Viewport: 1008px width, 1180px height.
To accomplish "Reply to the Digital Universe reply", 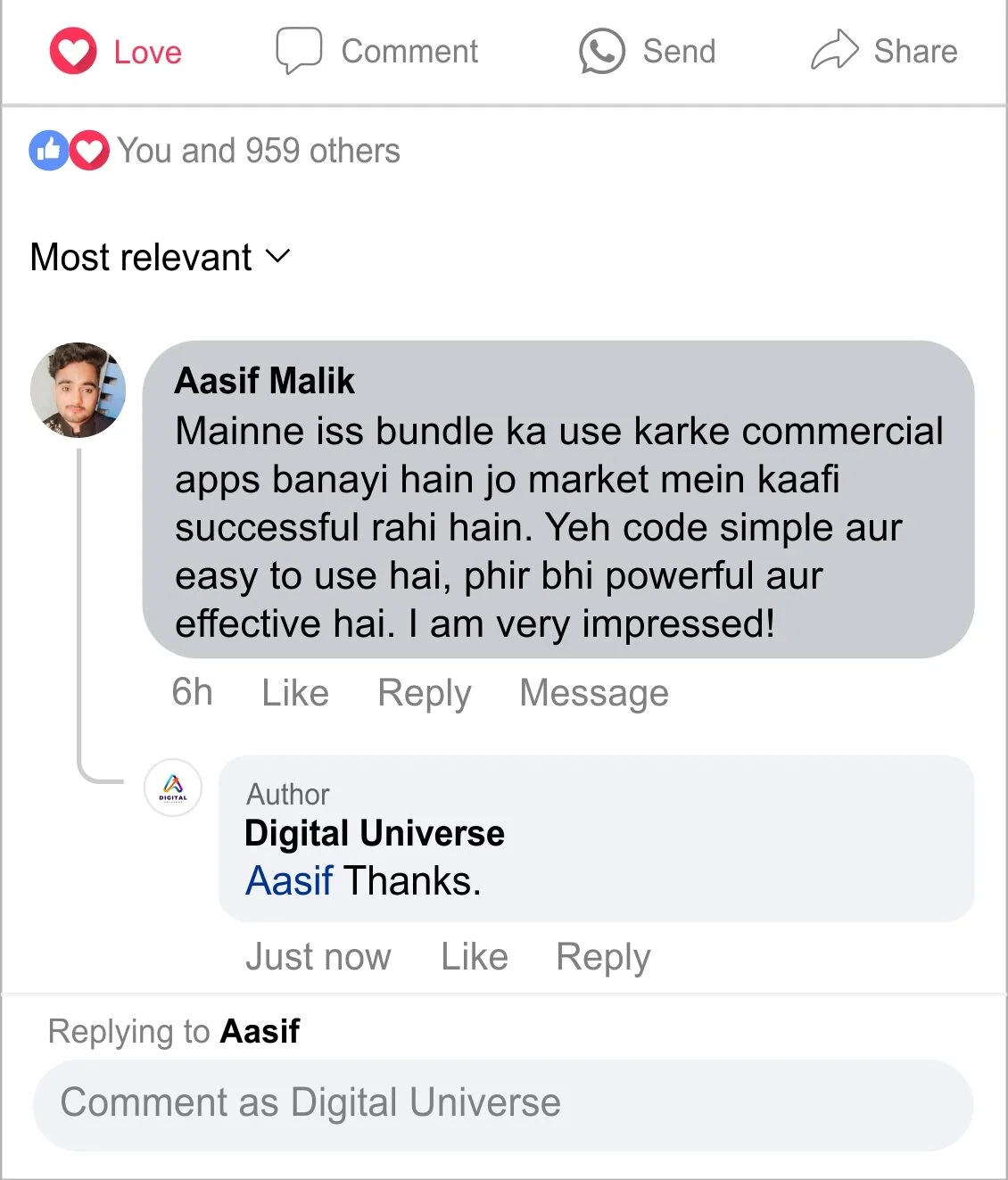I will click(603, 957).
